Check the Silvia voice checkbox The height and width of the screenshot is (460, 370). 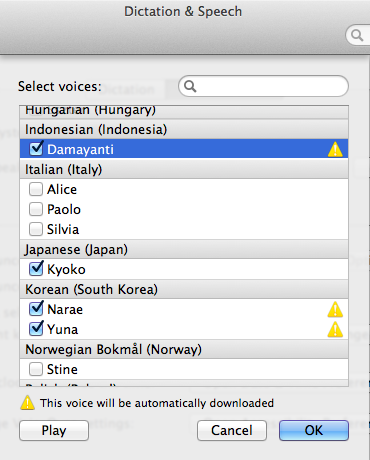36,229
